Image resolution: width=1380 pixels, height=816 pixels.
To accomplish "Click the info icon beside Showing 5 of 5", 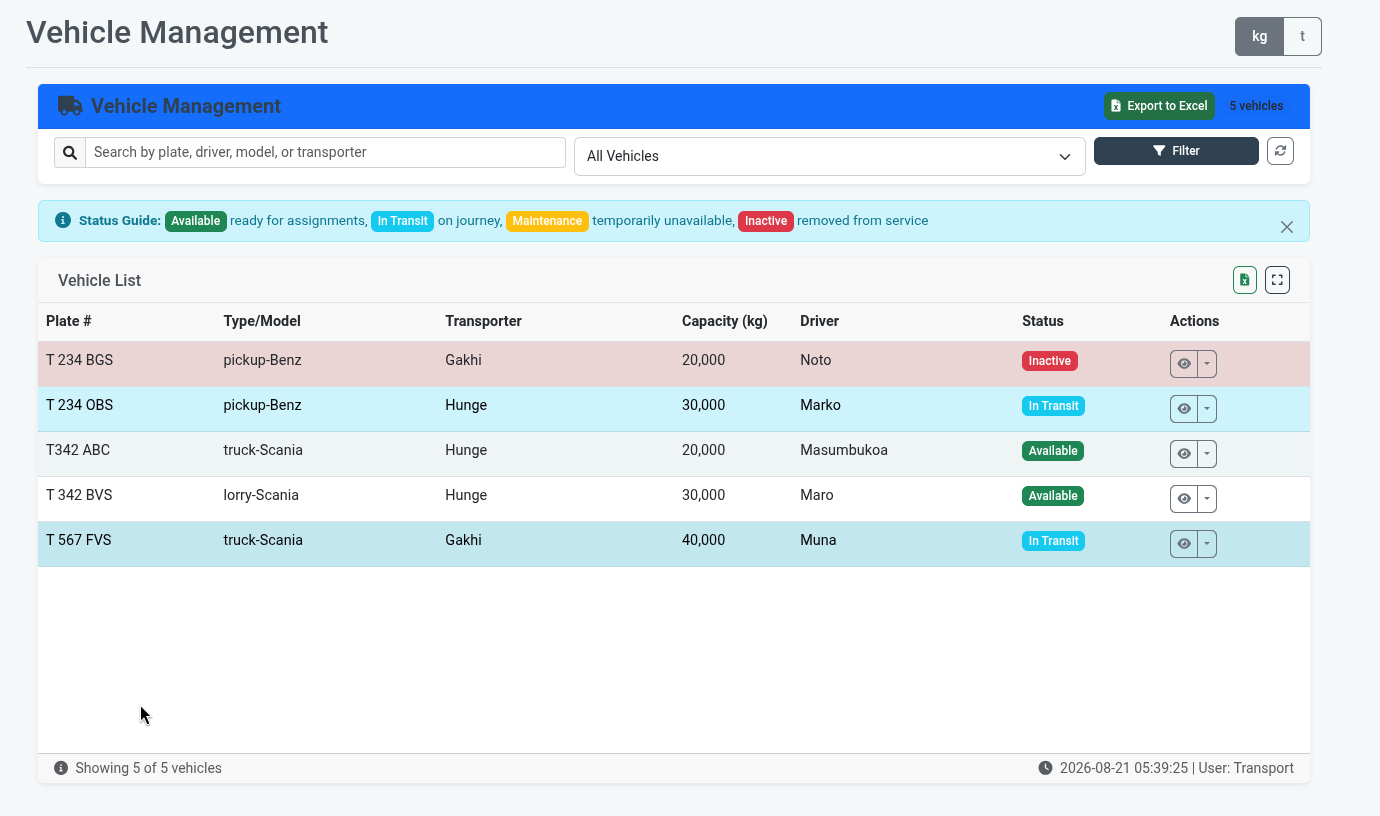I will [x=61, y=768].
